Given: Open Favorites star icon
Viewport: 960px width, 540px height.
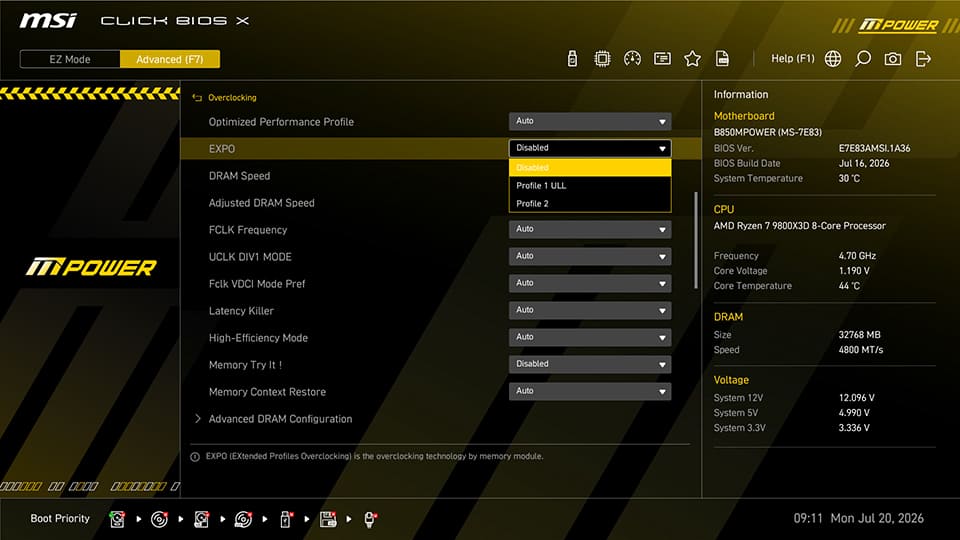Looking at the screenshot, I should click(692, 59).
